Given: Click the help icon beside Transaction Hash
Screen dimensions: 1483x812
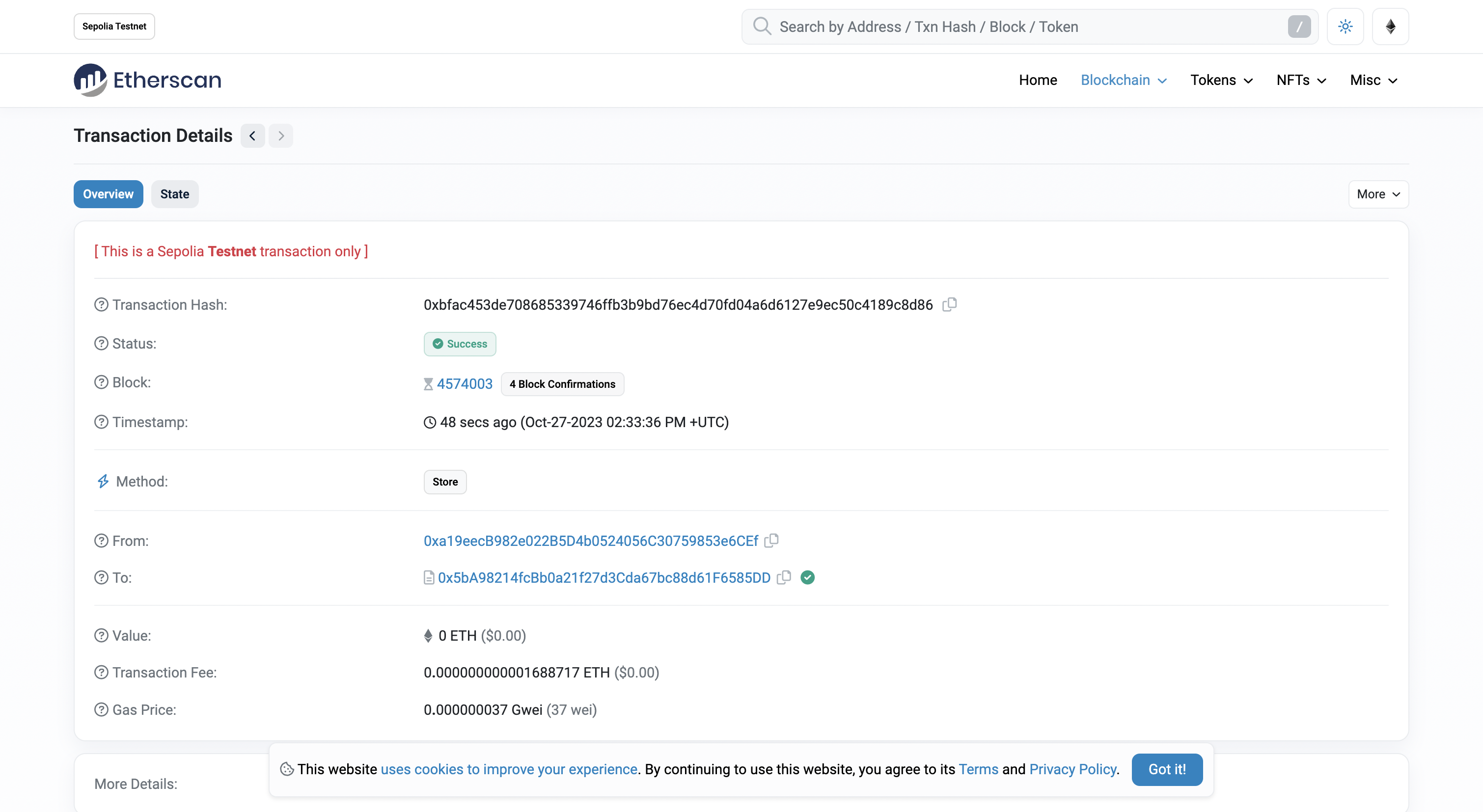Looking at the screenshot, I should (101, 304).
